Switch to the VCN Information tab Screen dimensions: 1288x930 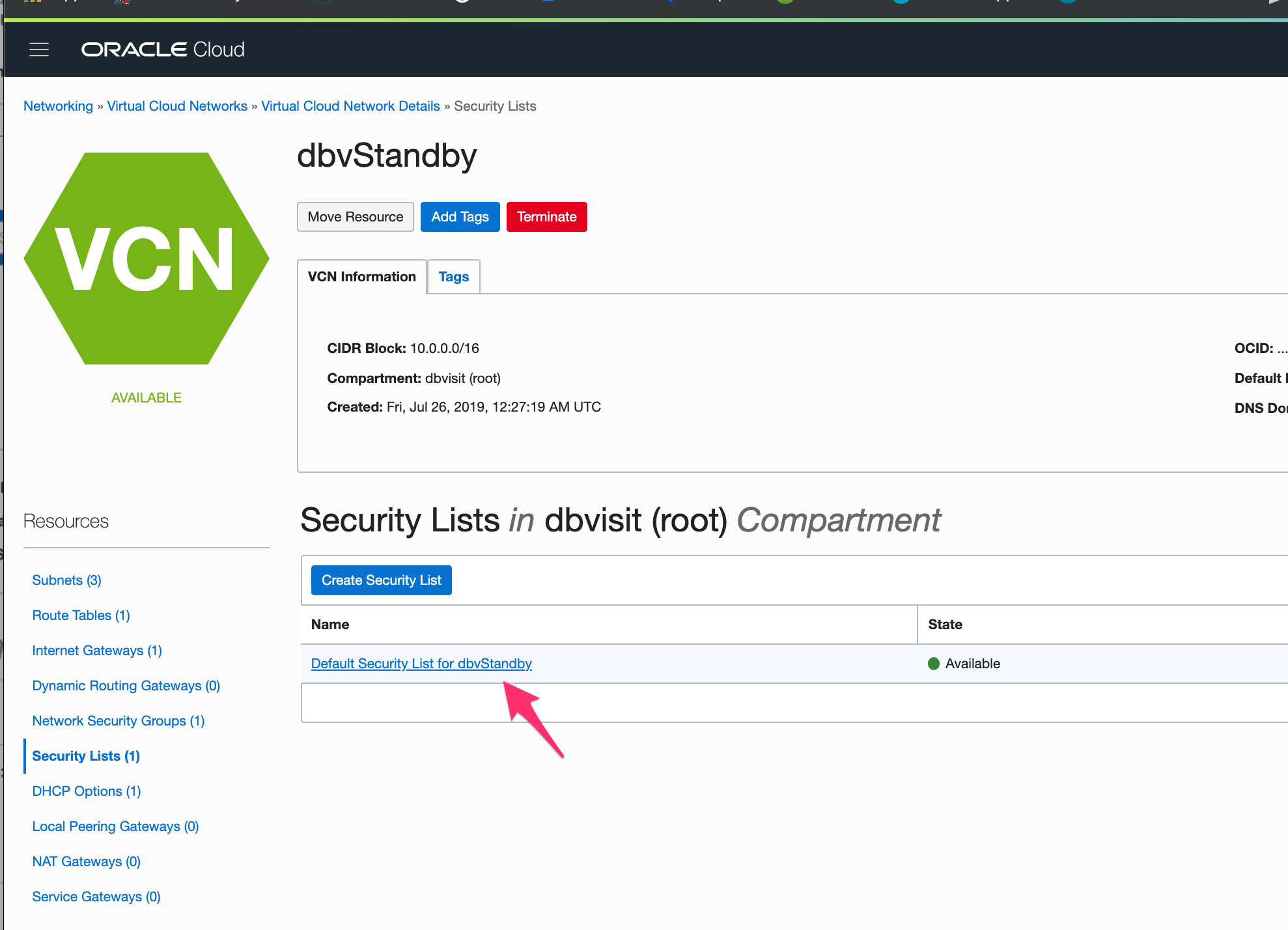tap(362, 277)
